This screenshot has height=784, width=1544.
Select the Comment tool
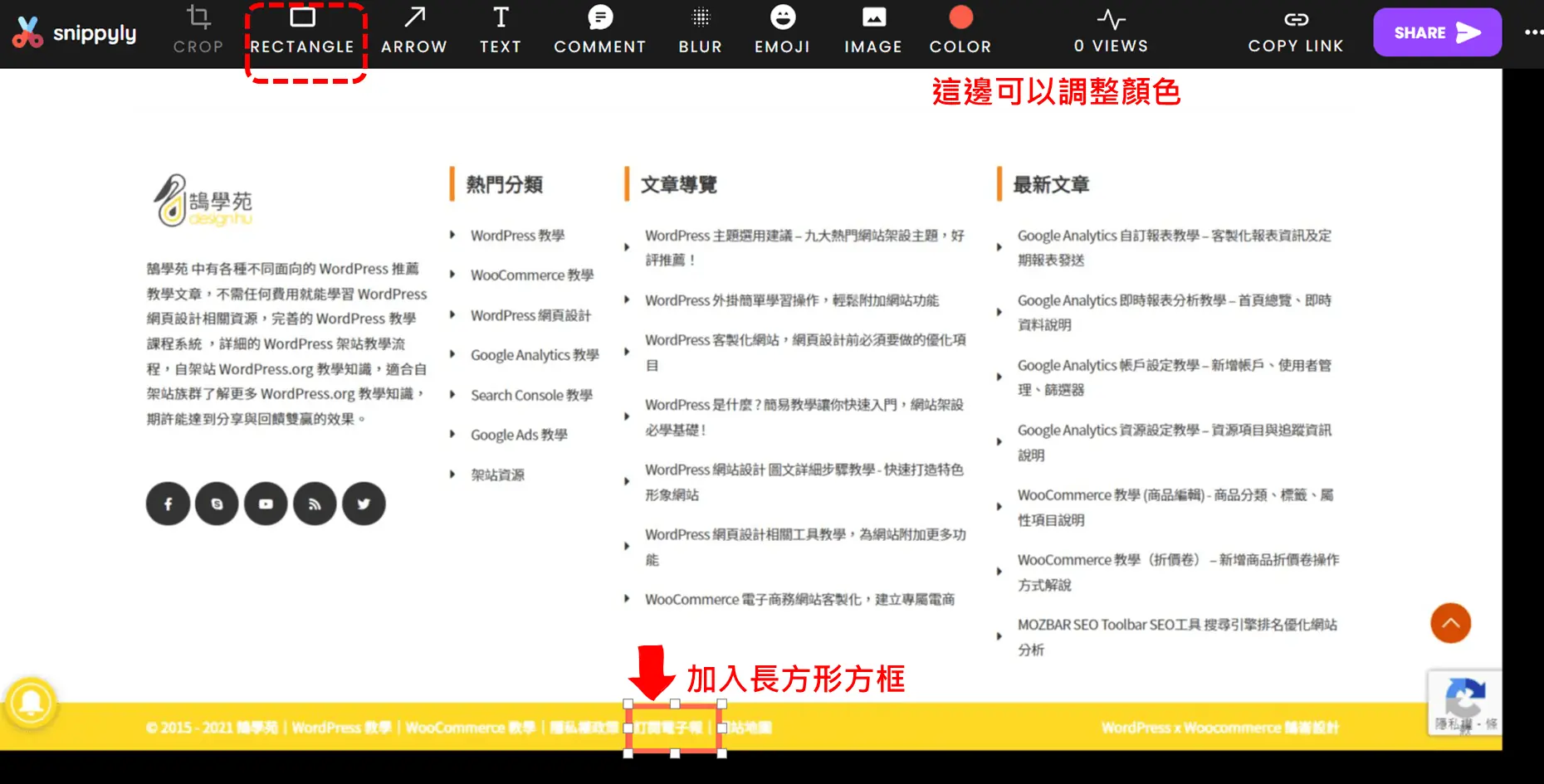pyautogui.click(x=600, y=32)
